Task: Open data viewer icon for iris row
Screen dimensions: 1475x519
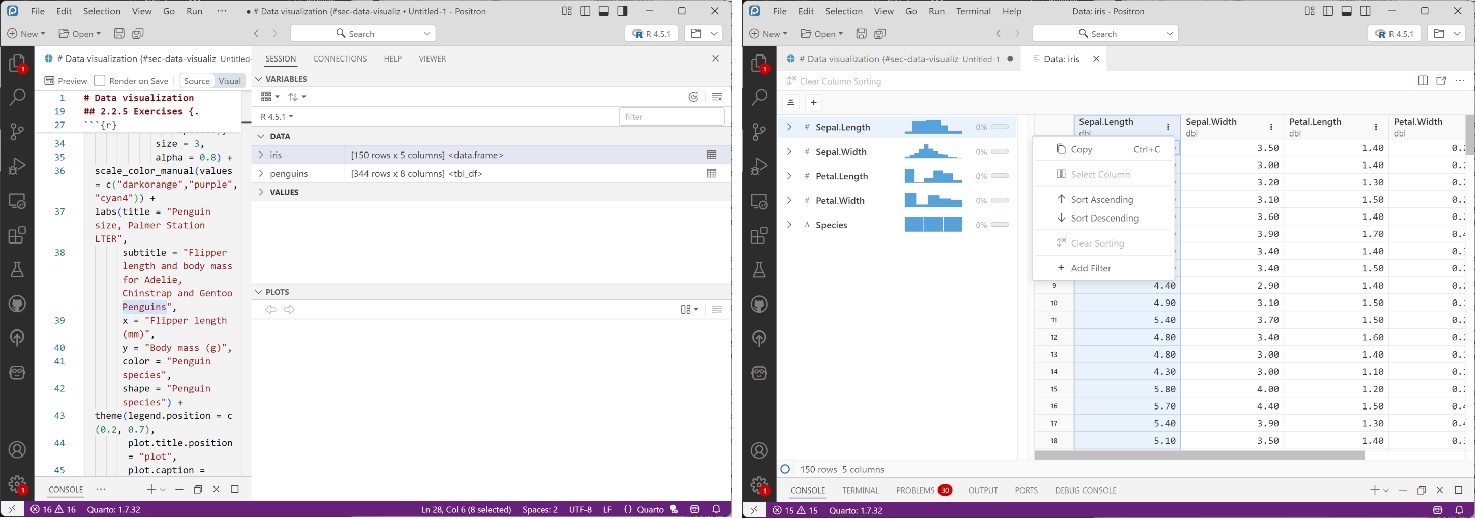Action: 711,155
